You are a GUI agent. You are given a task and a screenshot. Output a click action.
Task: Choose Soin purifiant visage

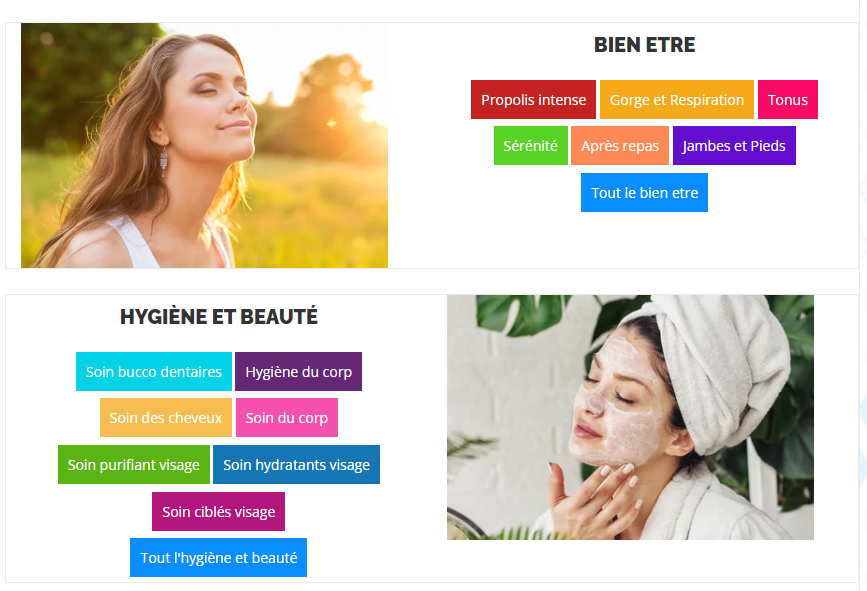coord(133,464)
